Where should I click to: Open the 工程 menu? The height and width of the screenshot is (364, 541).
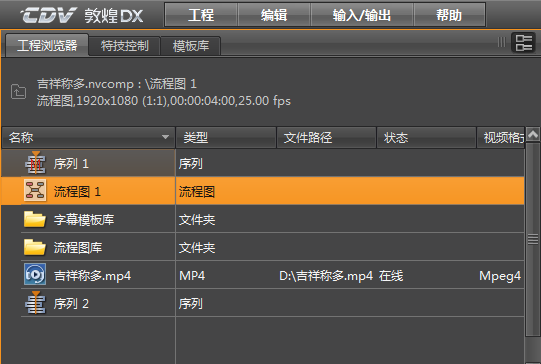pyautogui.click(x=201, y=15)
